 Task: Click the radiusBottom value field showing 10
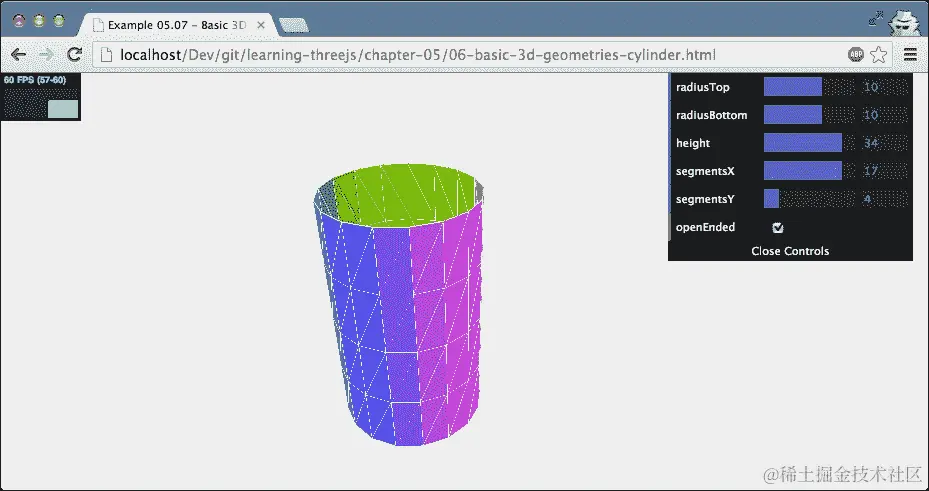coord(884,115)
